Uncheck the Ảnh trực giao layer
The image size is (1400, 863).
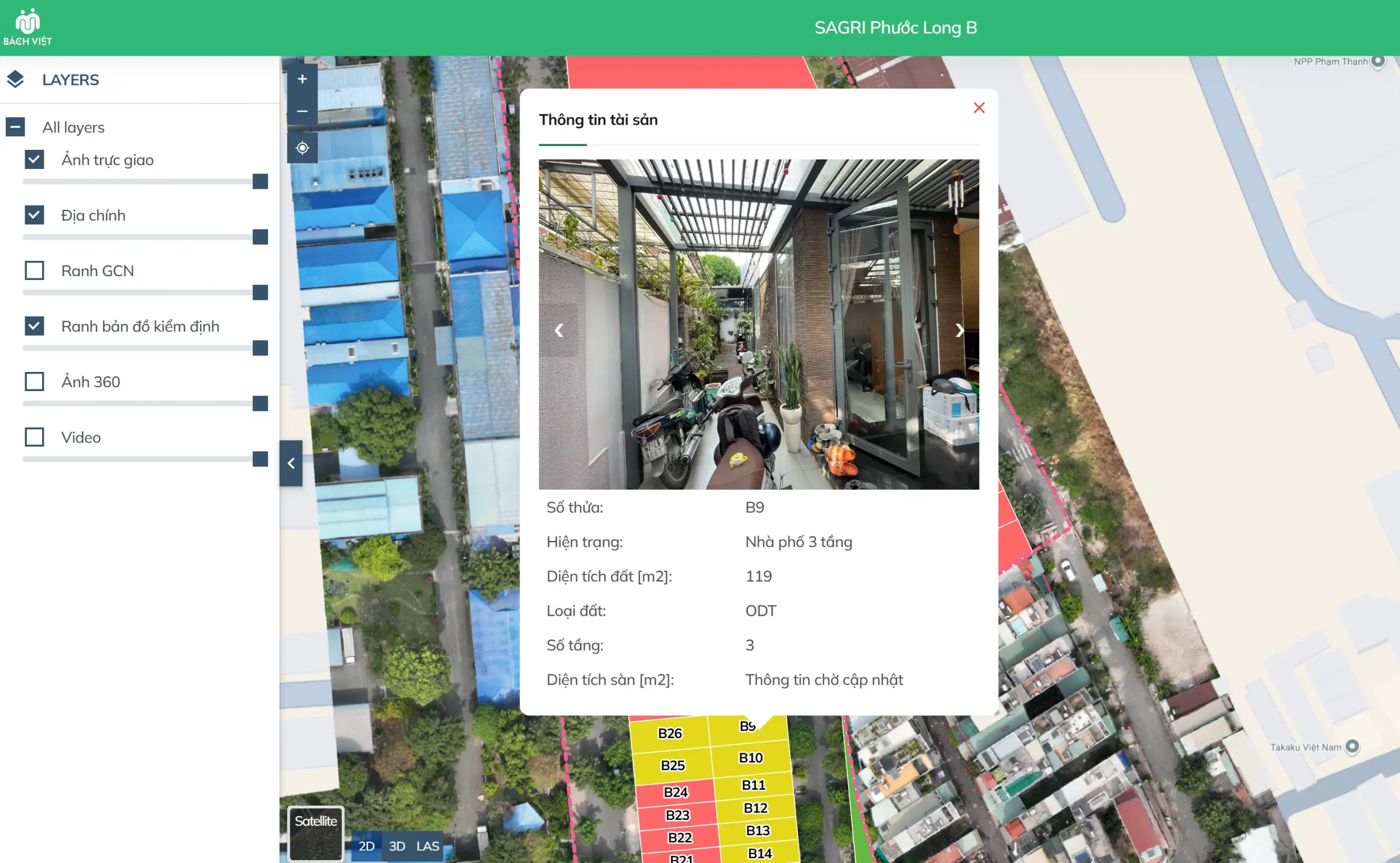tap(34, 159)
